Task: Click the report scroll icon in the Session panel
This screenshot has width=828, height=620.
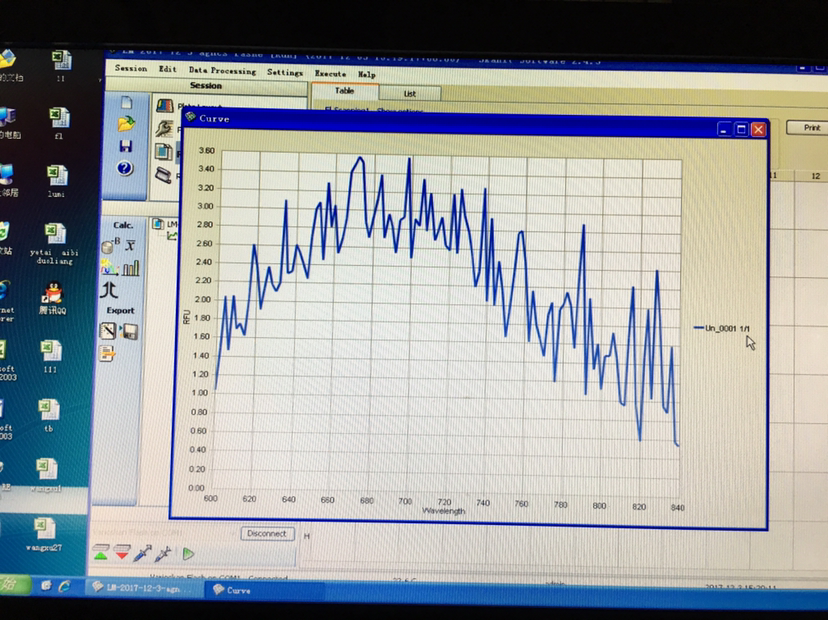Action: (163, 175)
